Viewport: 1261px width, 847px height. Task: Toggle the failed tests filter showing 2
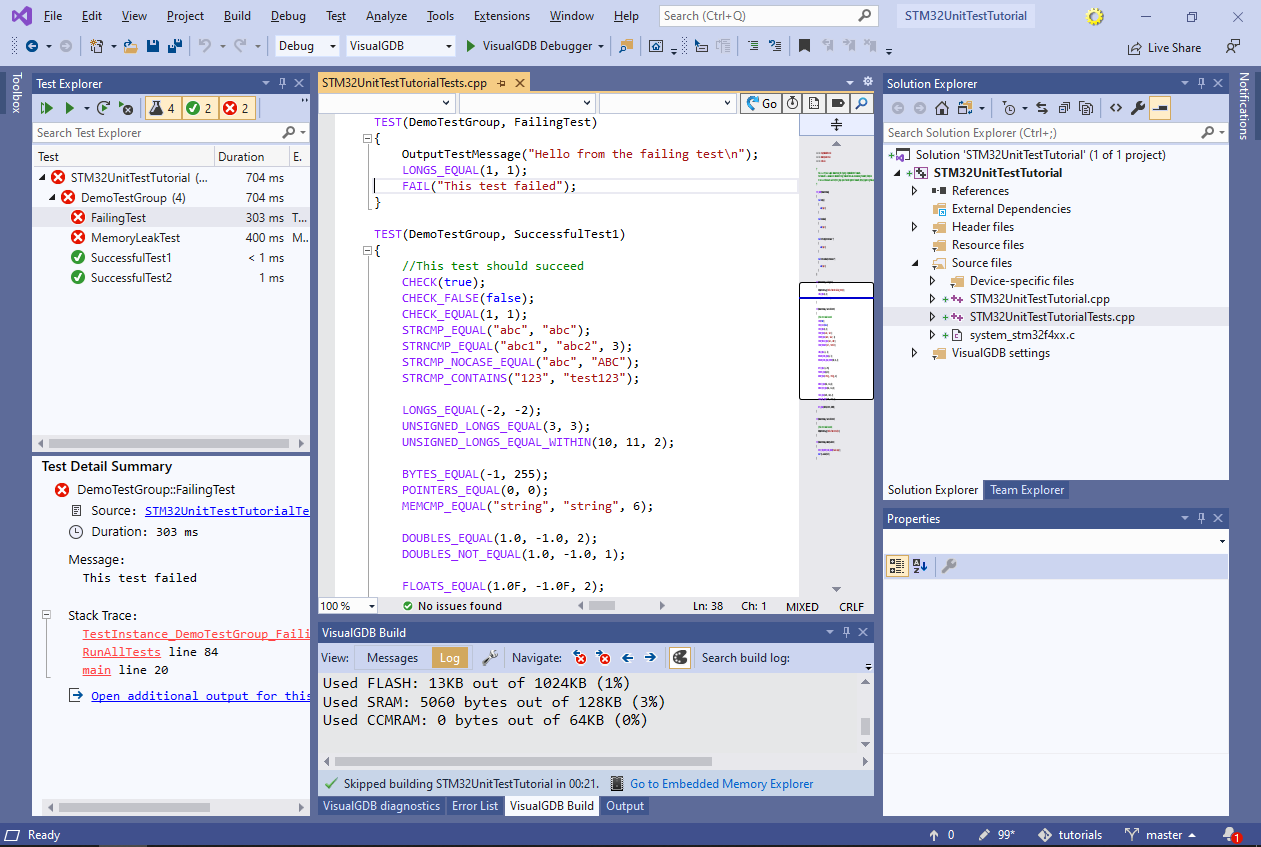pos(236,108)
